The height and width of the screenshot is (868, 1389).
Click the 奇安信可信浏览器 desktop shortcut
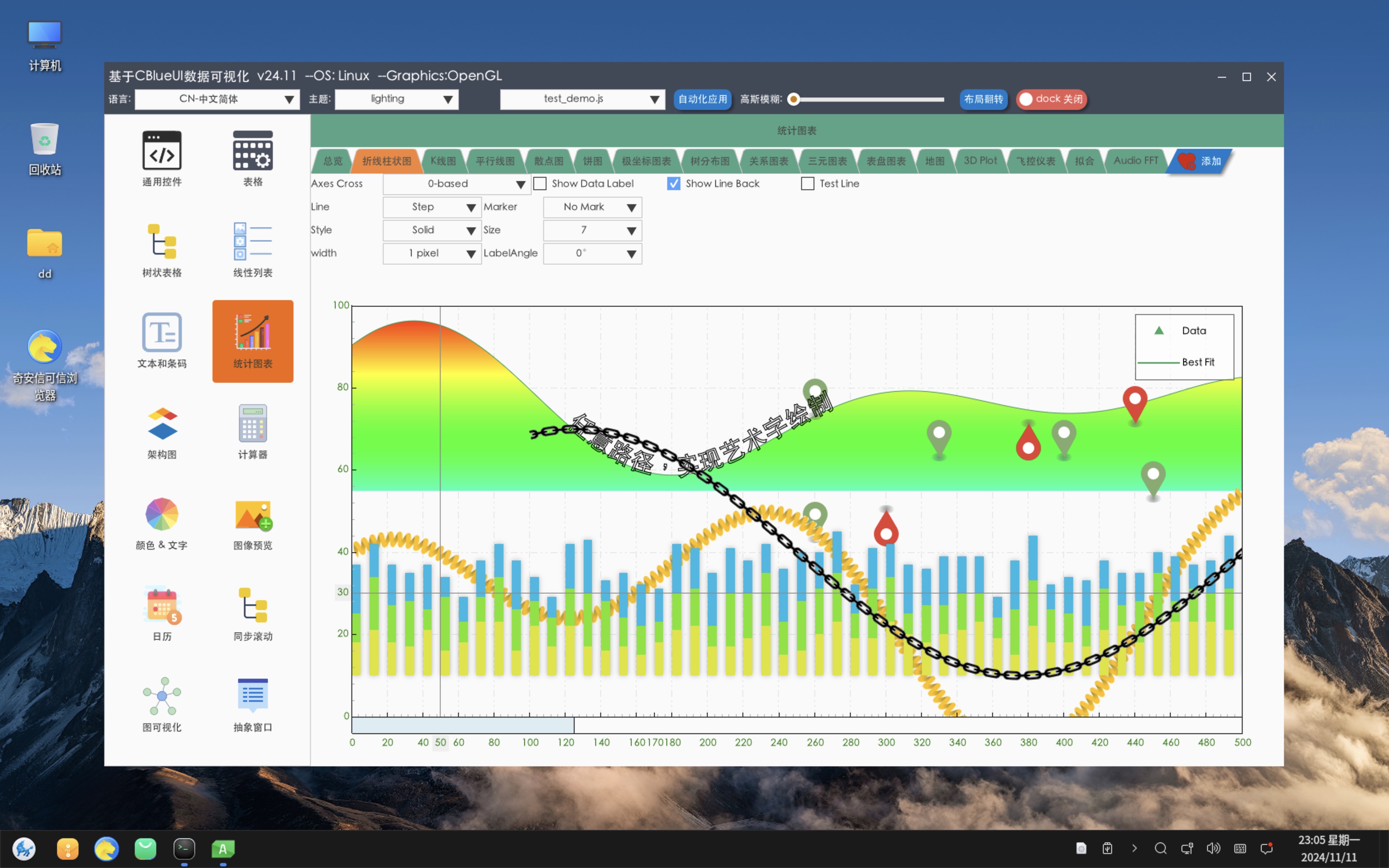[45, 365]
